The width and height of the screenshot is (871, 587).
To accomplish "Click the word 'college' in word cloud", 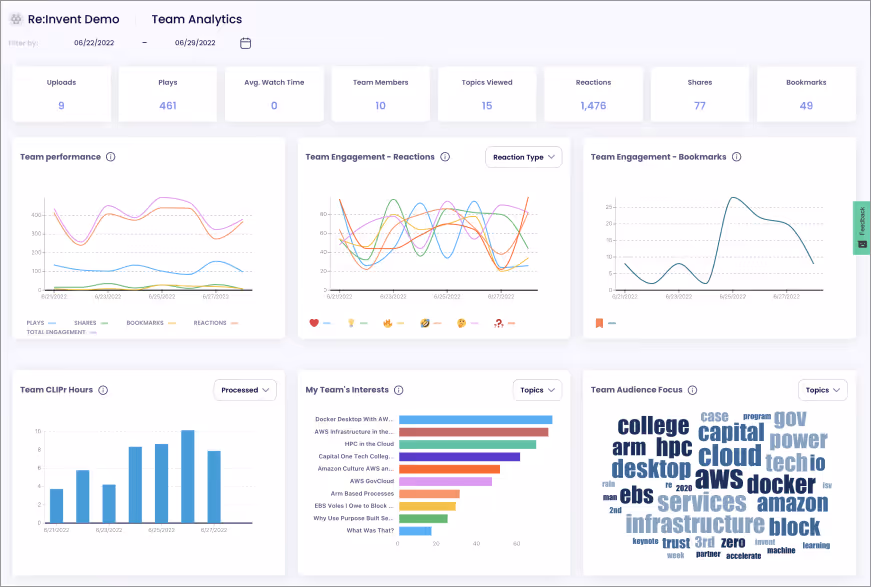I will (653, 427).
